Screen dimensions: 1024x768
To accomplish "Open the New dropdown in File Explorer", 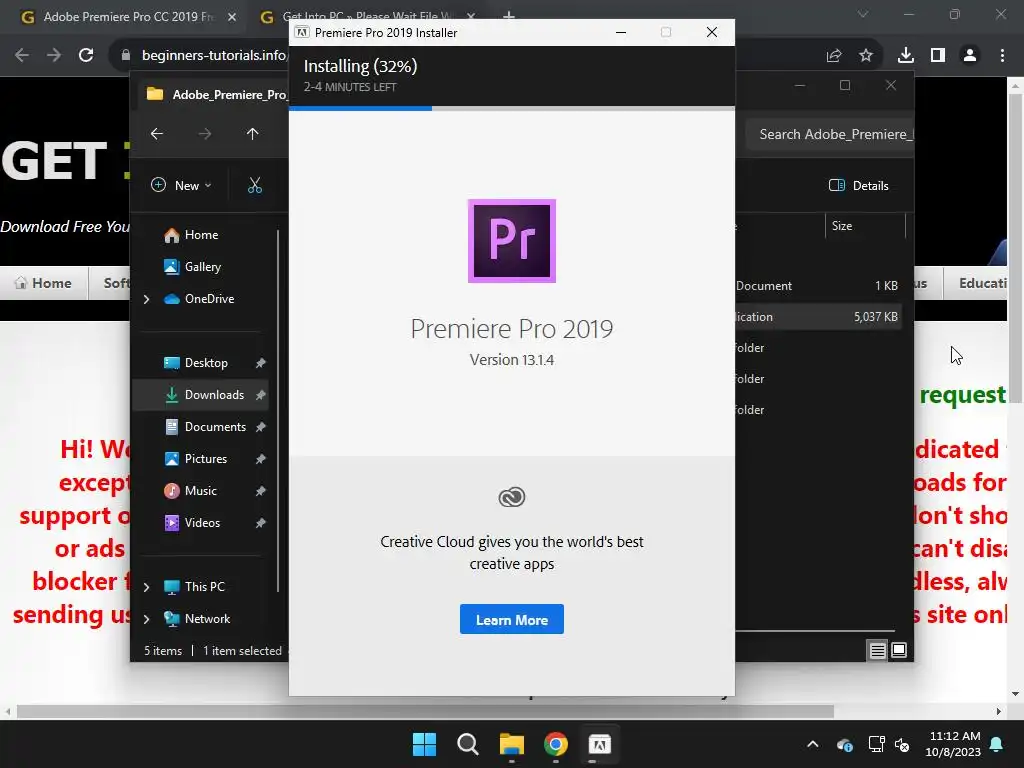I will (182, 185).
